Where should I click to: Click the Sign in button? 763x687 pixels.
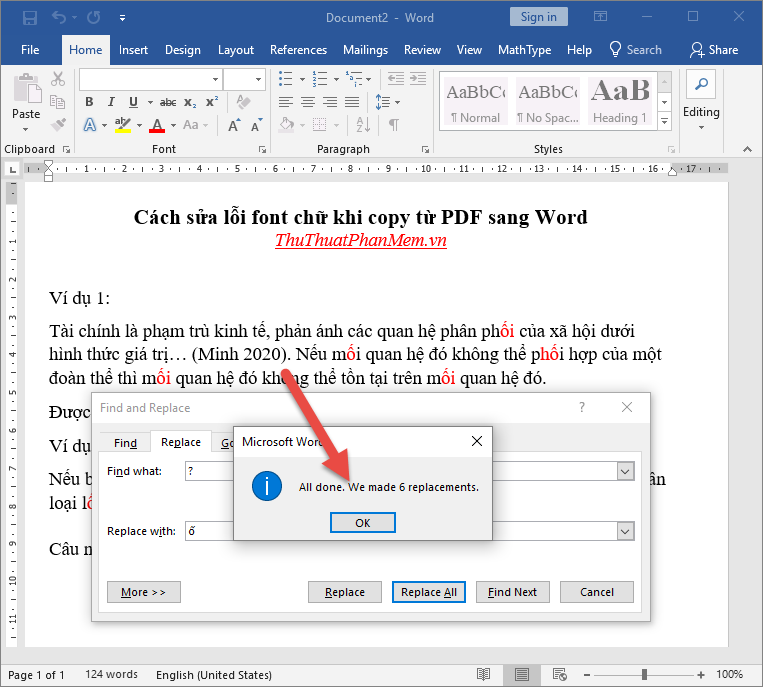tap(538, 17)
